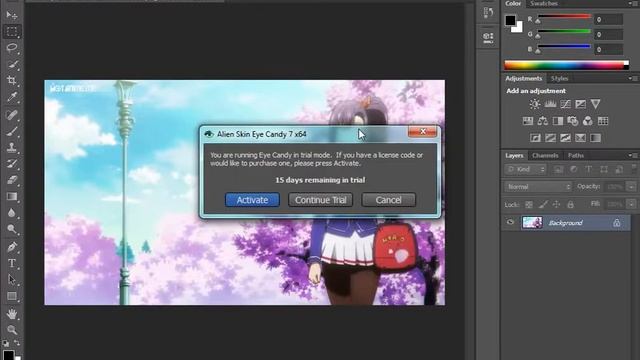Select the Eyedropper tool
This screenshot has height=360, width=640.
[12, 97]
